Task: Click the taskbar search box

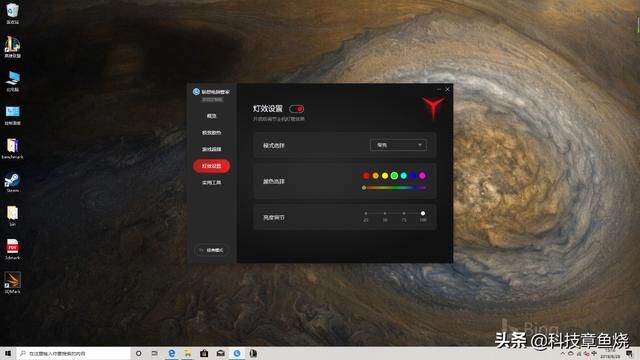Action: point(73,353)
